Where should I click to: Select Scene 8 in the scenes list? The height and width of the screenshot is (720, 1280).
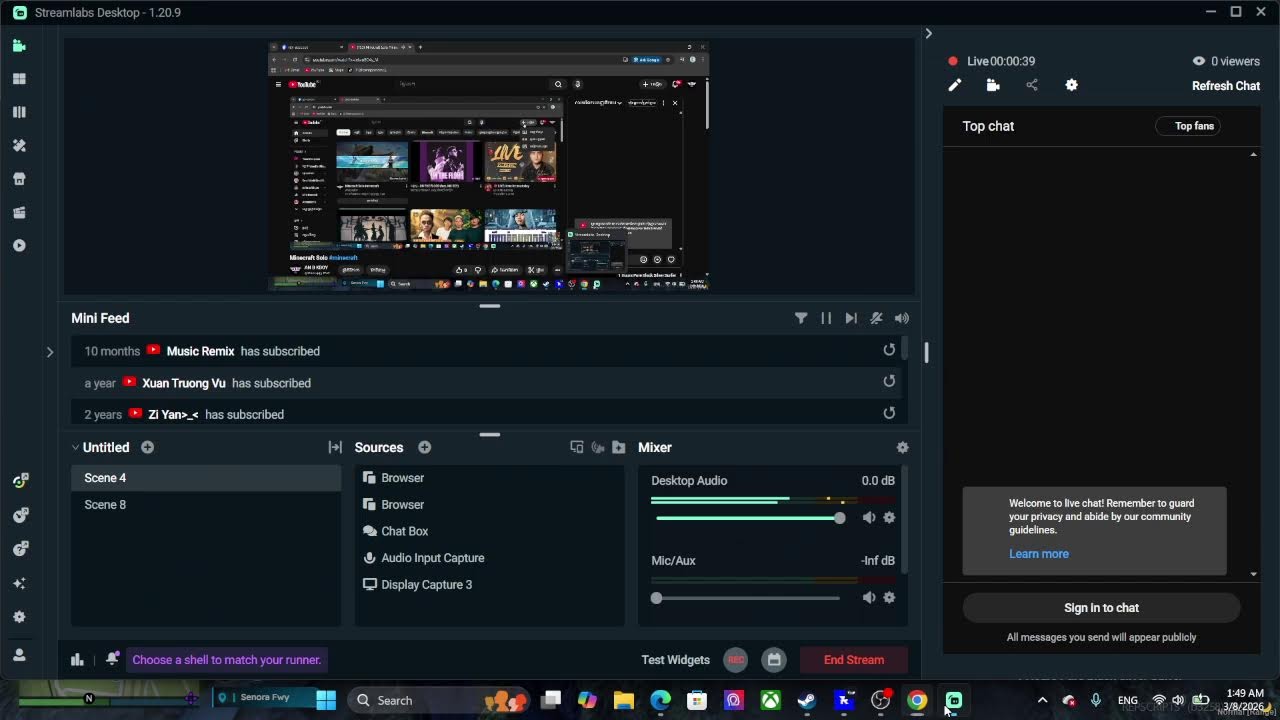pos(206,505)
